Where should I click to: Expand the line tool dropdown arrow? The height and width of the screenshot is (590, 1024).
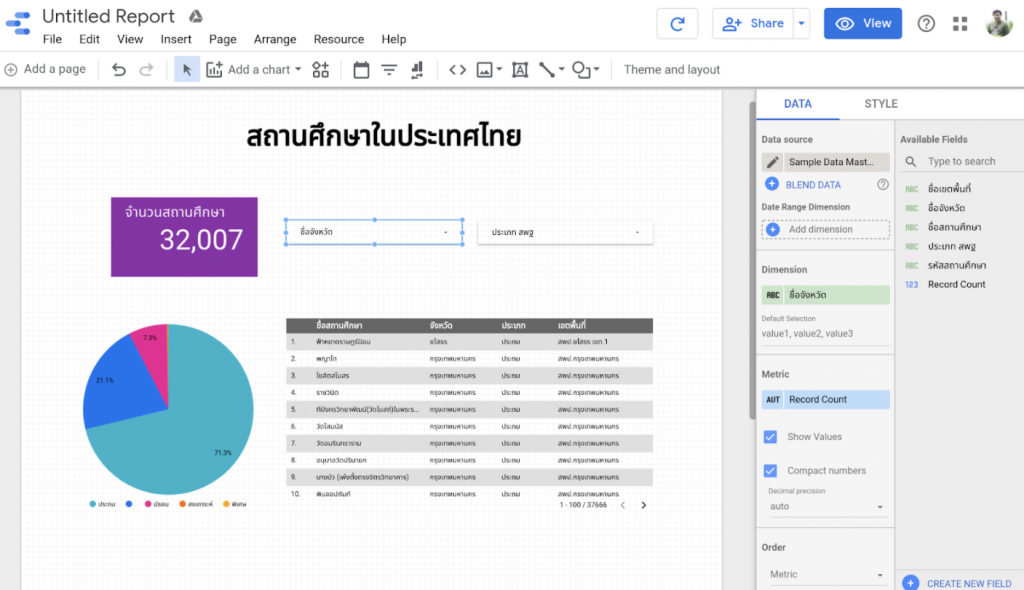[x=562, y=69]
